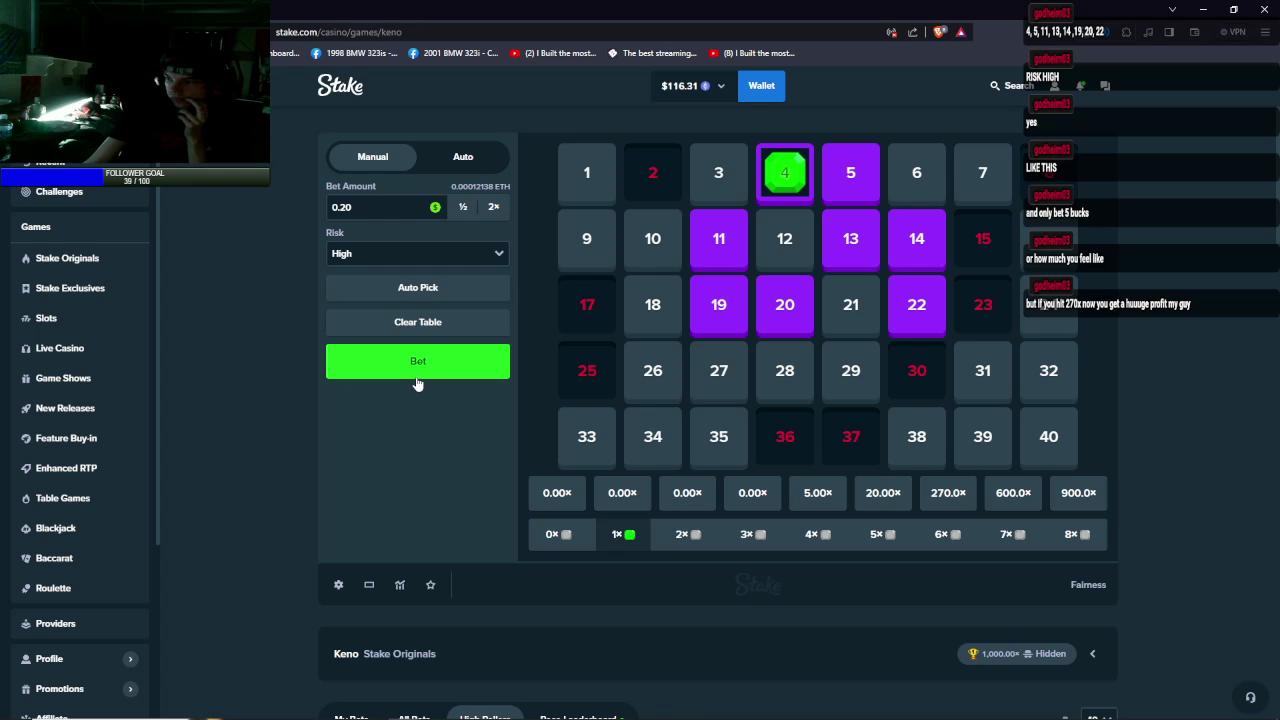The image size is (1280, 720).
Task: Expand the balance currency dropdown
Action: tap(721, 86)
